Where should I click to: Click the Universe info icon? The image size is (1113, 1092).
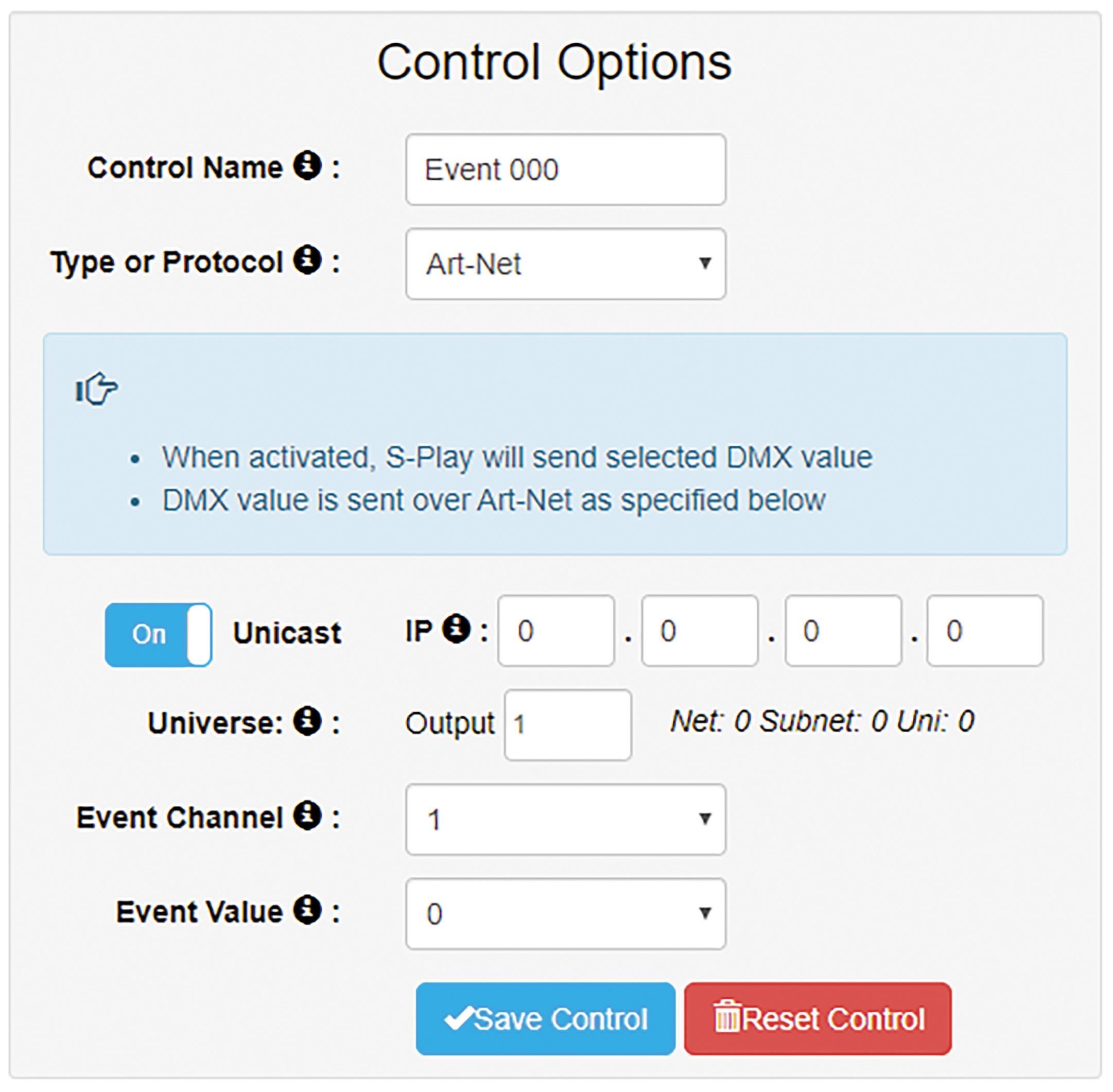point(307,721)
